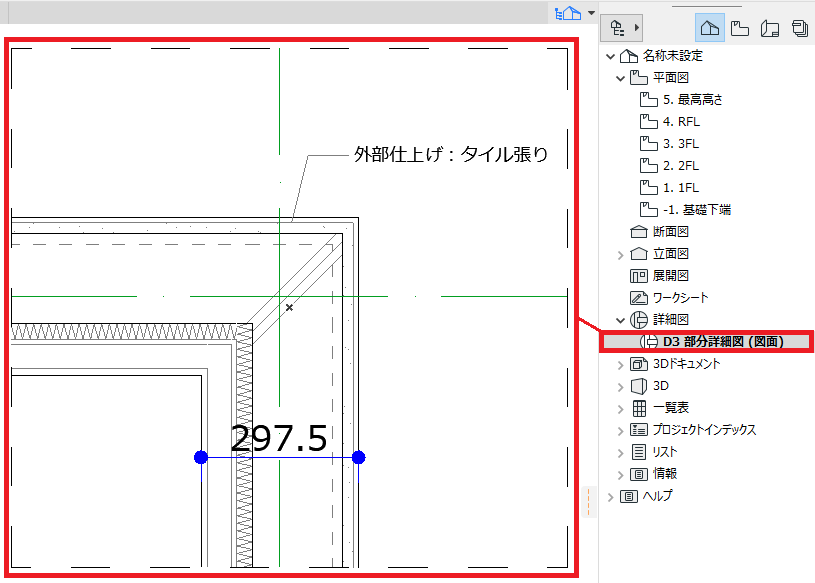This screenshot has width=815, height=583.
Task: Select the 外部仕上げ：タイル張り label text
Action: coord(451,154)
